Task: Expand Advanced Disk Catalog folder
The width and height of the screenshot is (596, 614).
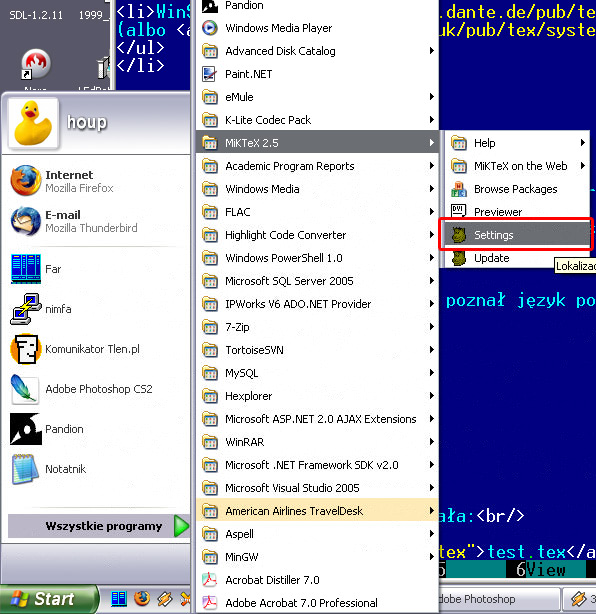Action: coord(317,51)
